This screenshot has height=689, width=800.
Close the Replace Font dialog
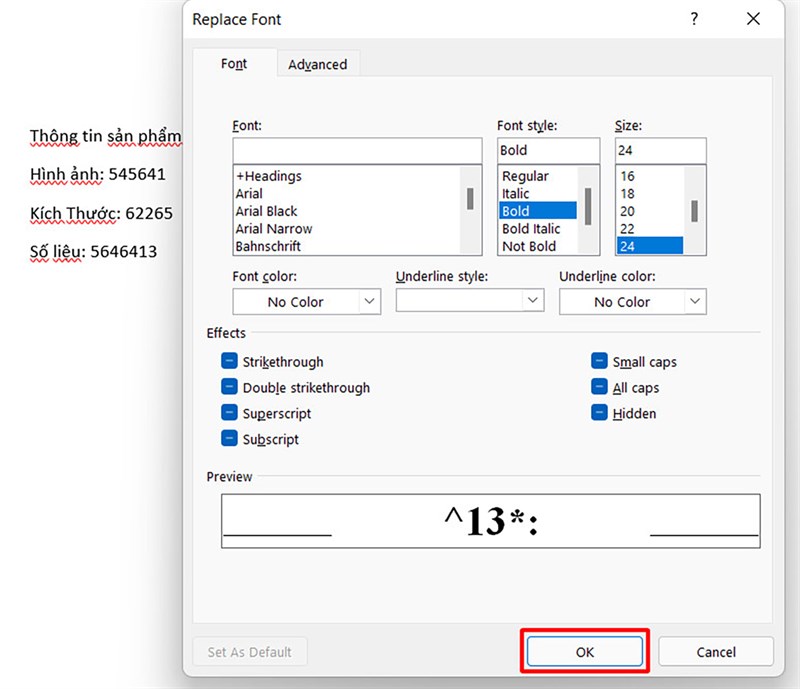click(x=753, y=19)
